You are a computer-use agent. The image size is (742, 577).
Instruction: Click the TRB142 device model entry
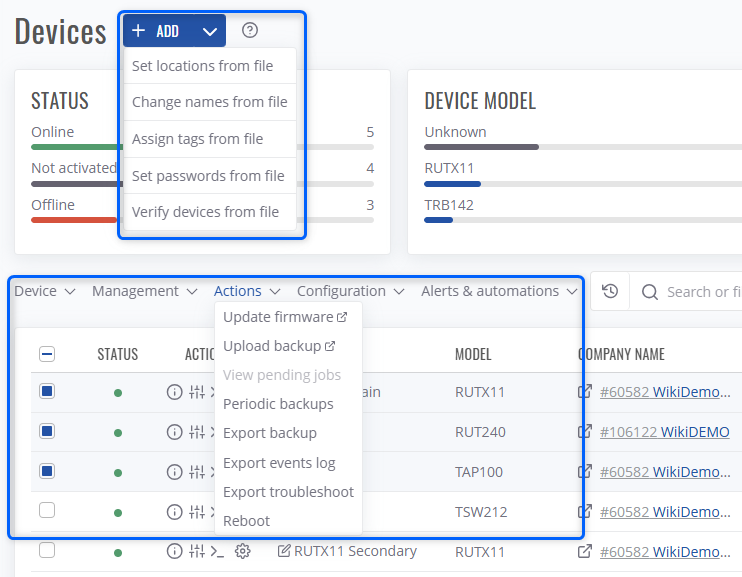[449, 205]
